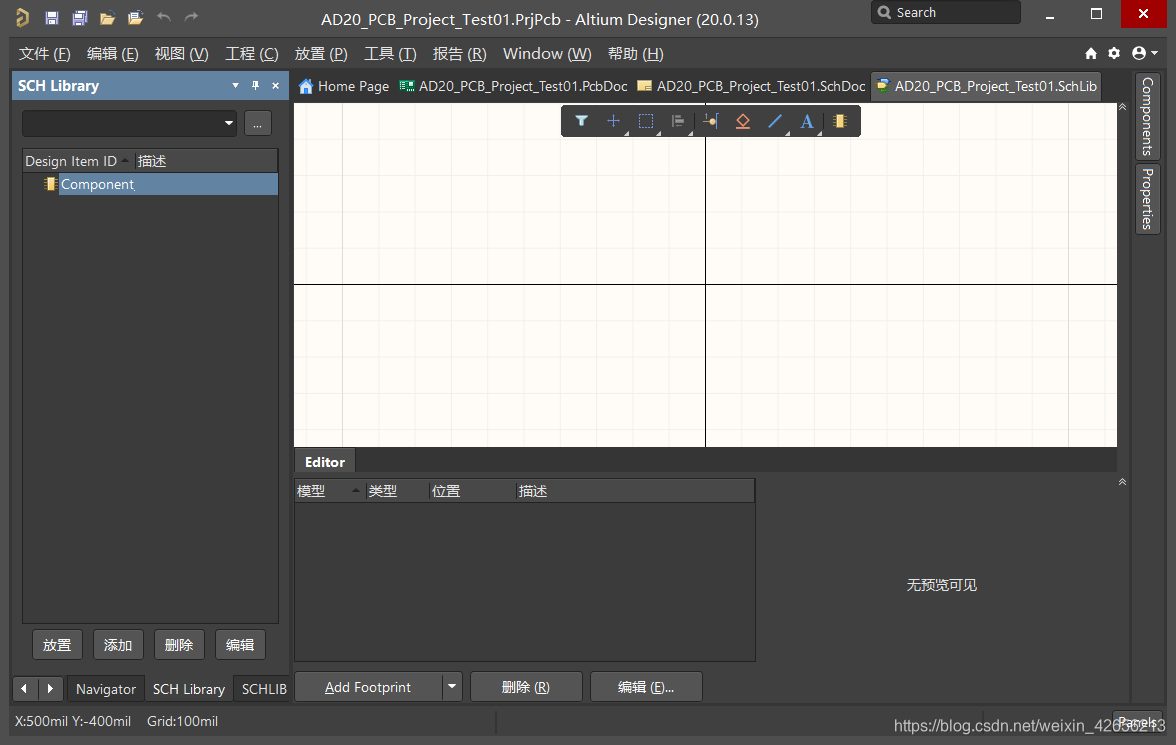
Task: Select the Place Pin tool
Action: (x=710, y=121)
